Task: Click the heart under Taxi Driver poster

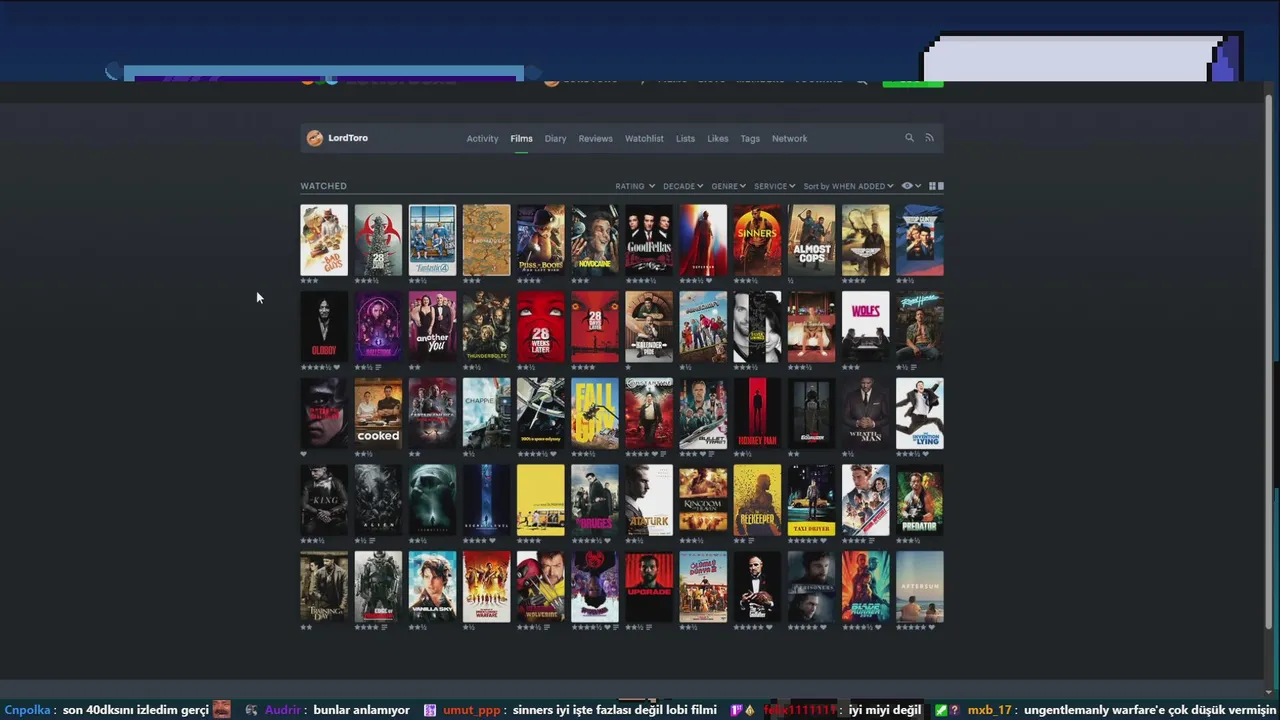Action: click(823, 541)
